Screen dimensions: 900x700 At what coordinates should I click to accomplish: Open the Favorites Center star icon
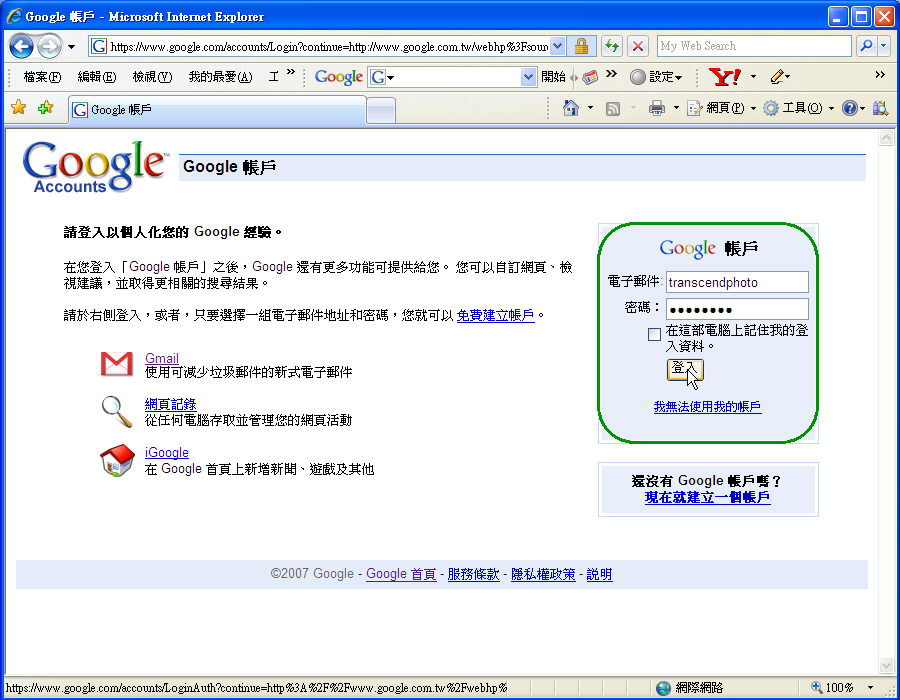click(x=18, y=107)
